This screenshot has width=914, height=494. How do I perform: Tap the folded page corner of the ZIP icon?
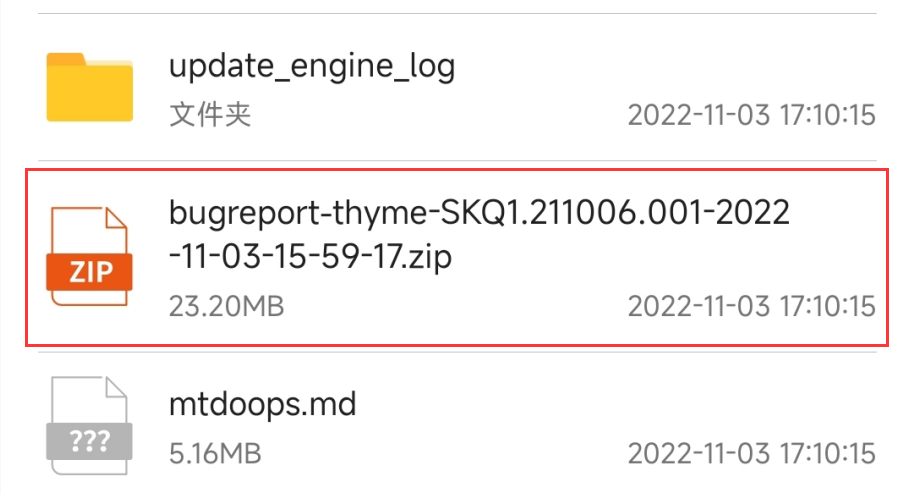pyautogui.click(x=117, y=218)
